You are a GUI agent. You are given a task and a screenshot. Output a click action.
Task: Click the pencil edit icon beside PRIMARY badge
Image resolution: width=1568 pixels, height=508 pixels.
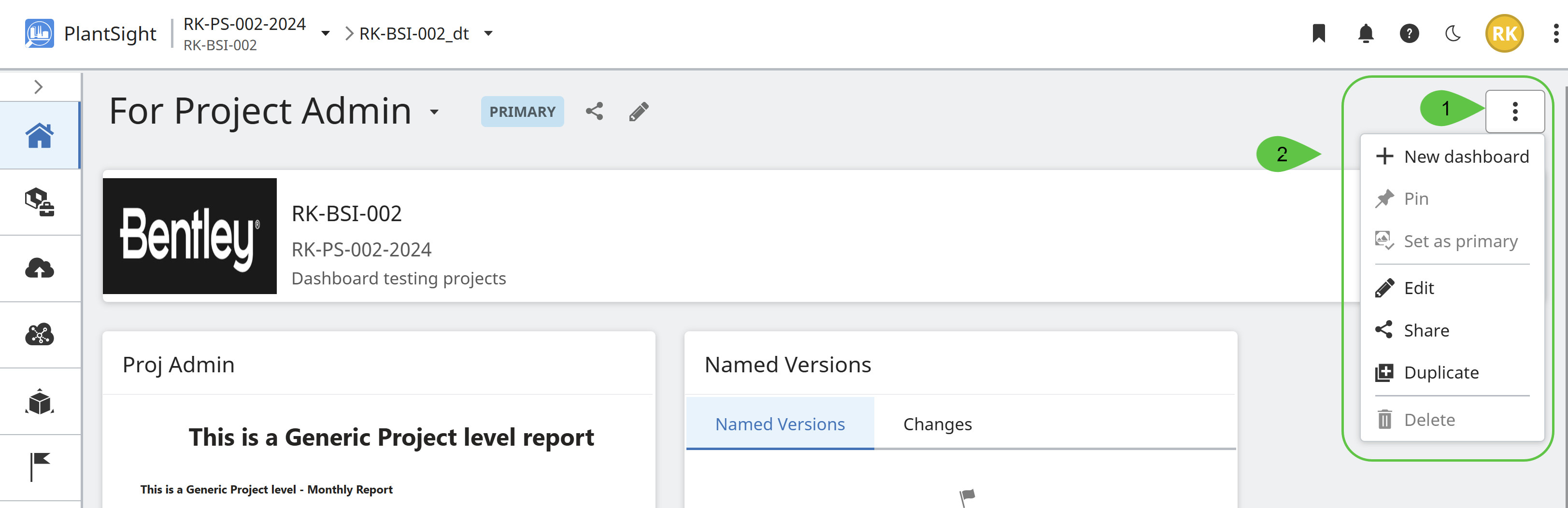(x=639, y=112)
